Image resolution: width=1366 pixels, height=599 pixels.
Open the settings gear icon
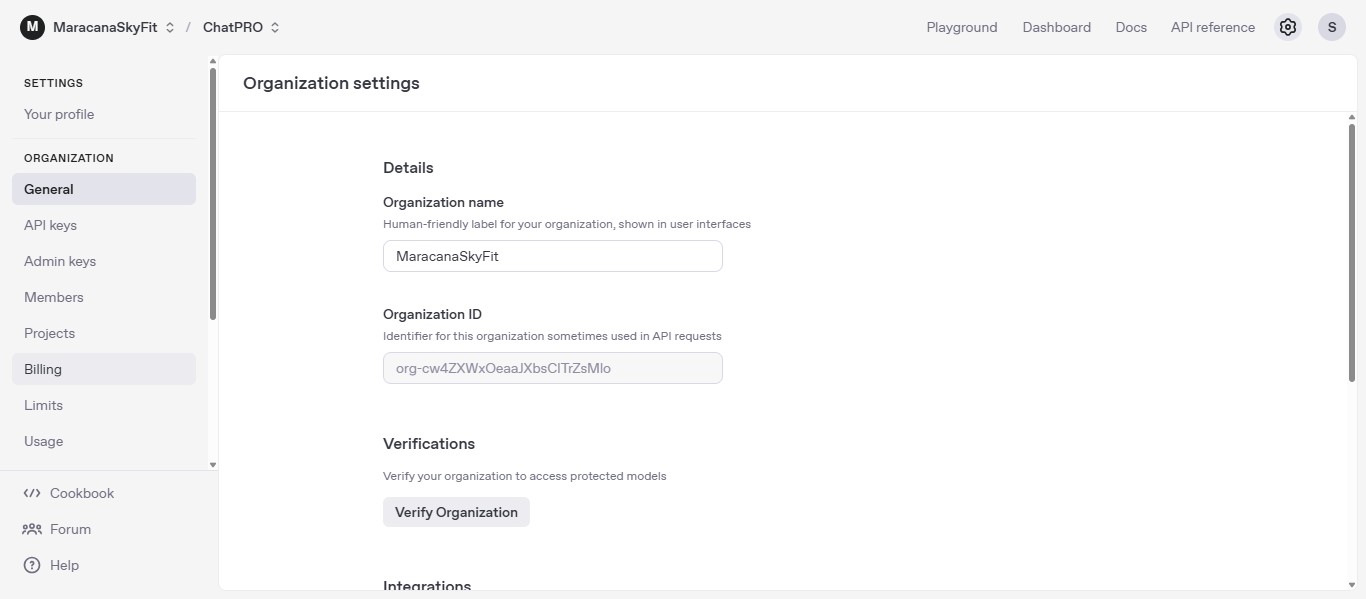1288,27
